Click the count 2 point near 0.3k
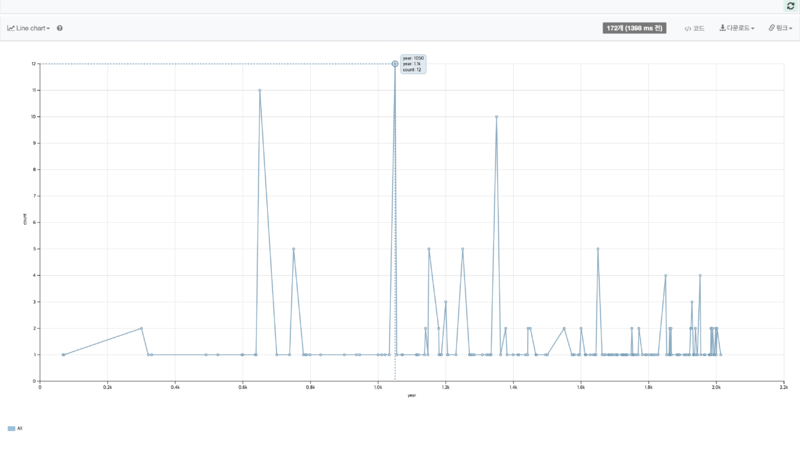 [141, 328]
